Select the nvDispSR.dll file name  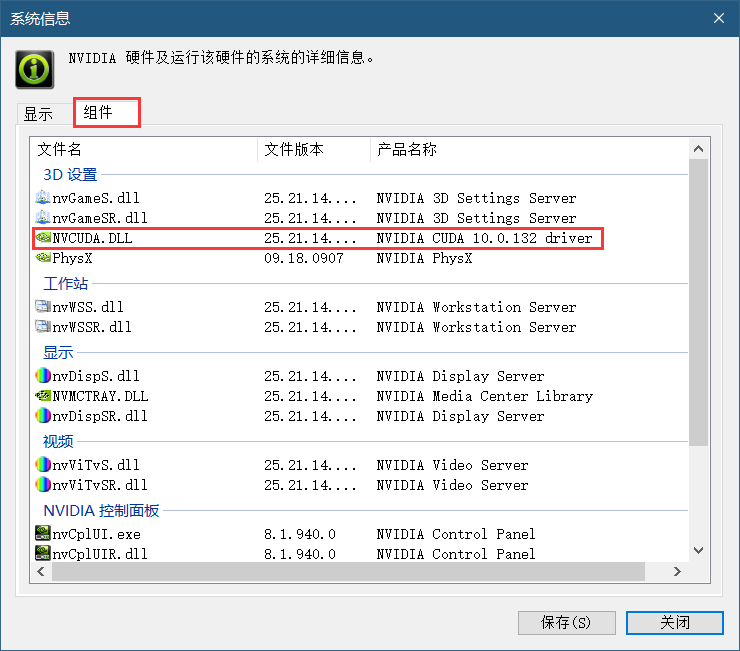pyautogui.click(x=100, y=416)
